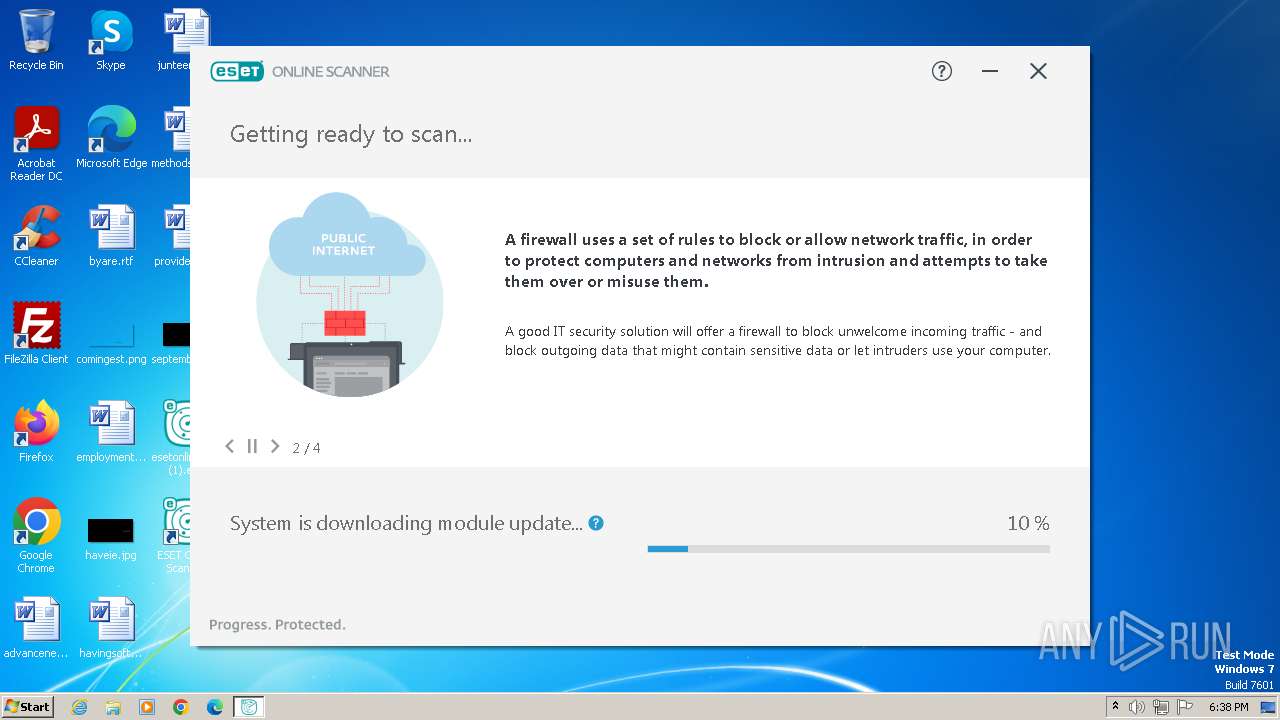Screen dimensions: 1280x720
Task: Open byare.rtf document icon
Action: click(111, 236)
